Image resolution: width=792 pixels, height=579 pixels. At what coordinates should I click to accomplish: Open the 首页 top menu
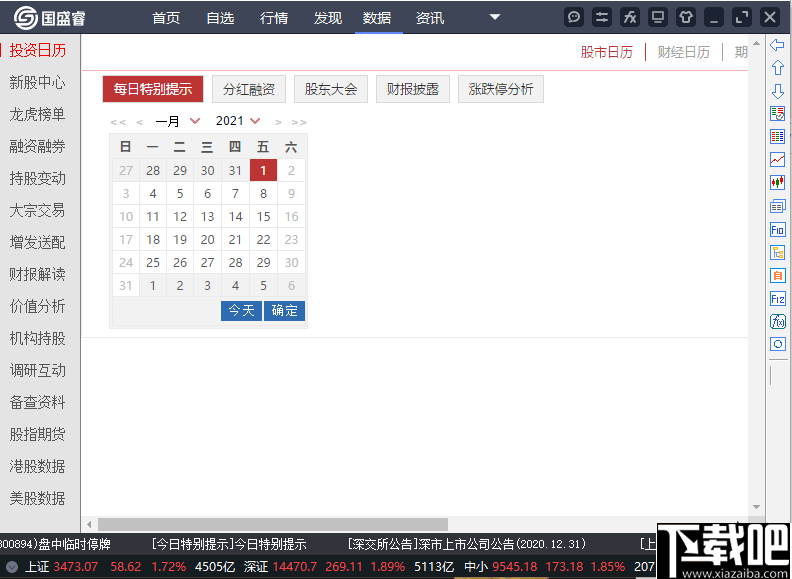tap(166, 18)
